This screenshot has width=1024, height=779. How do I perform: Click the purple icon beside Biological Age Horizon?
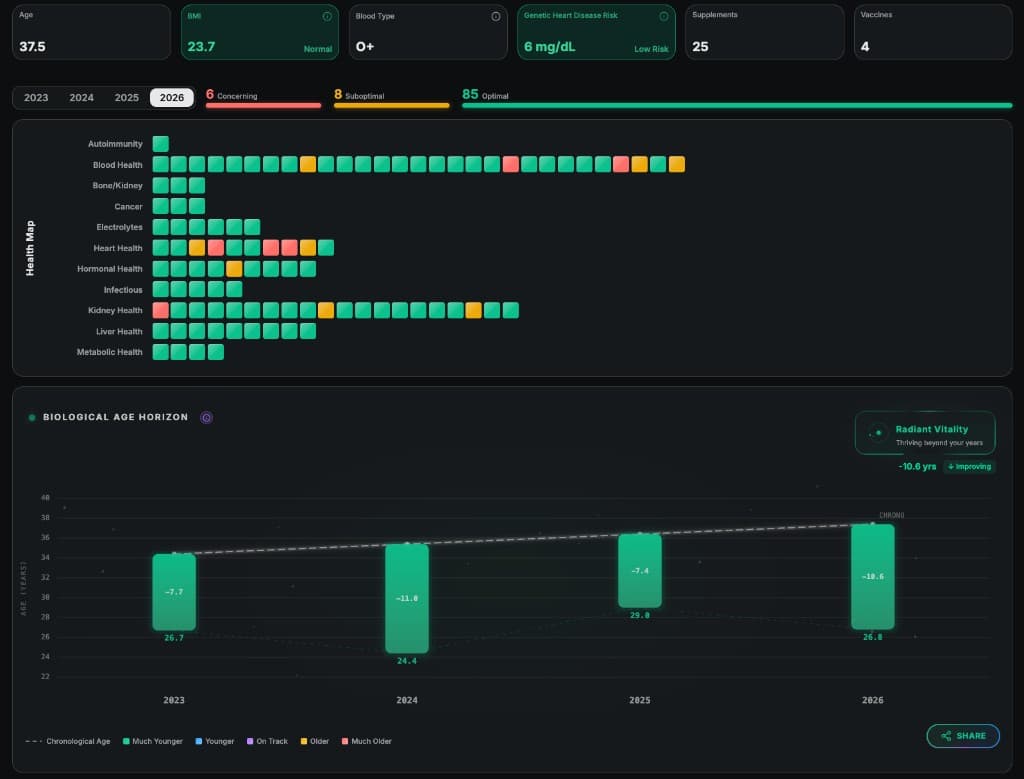click(206, 417)
